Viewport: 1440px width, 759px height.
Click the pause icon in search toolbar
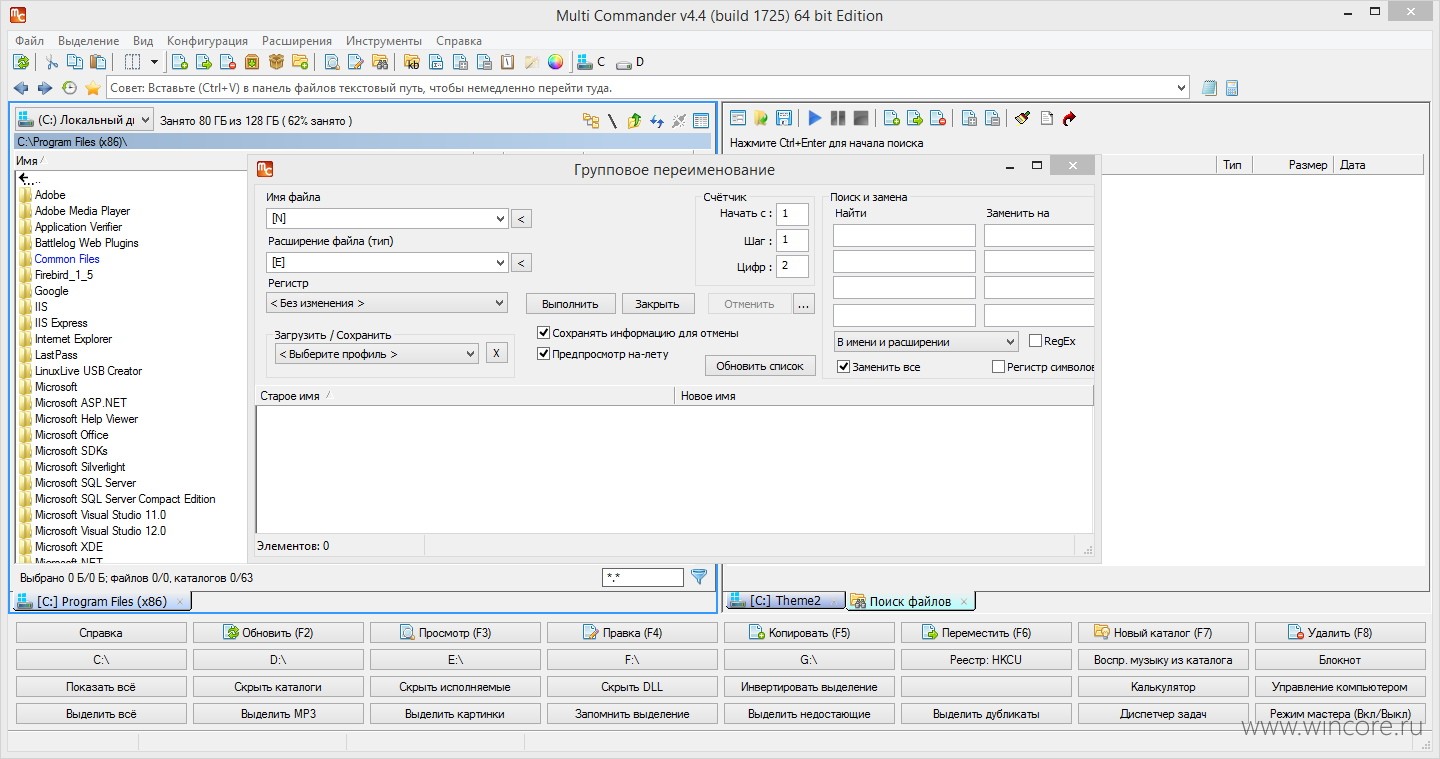click(838, 118)
